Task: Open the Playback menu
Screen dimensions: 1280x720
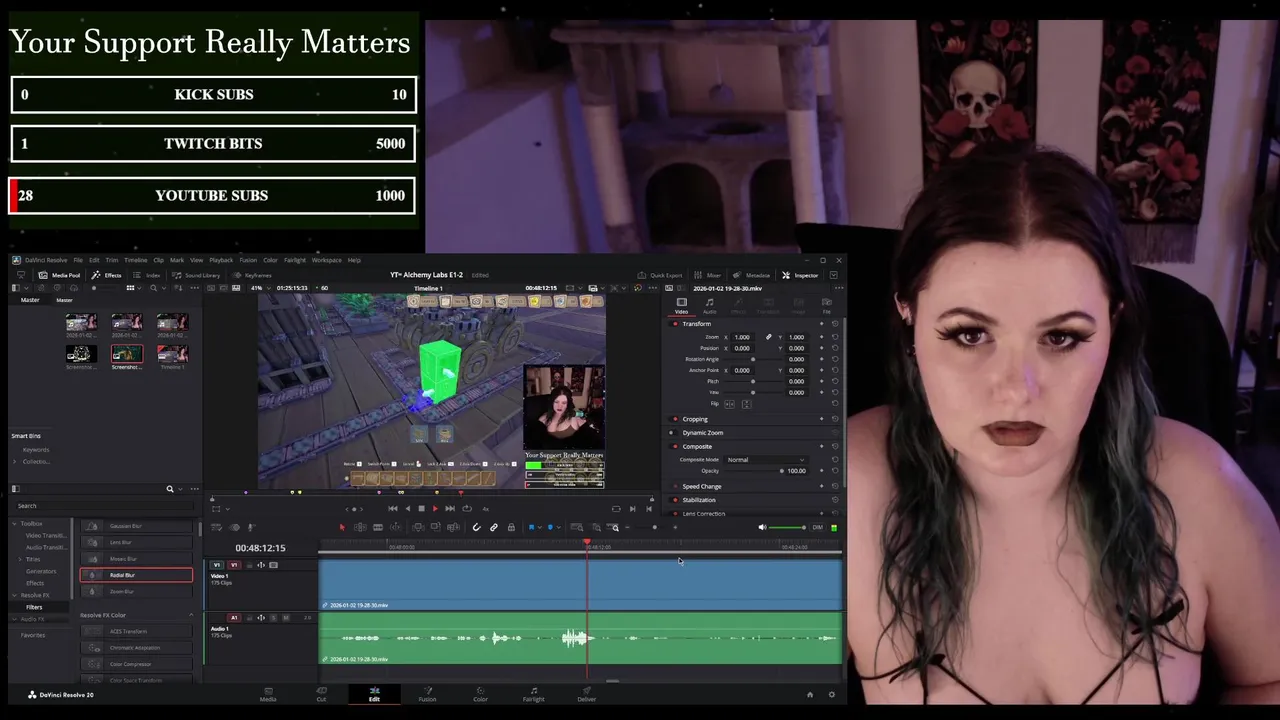Action: (221, 260)
